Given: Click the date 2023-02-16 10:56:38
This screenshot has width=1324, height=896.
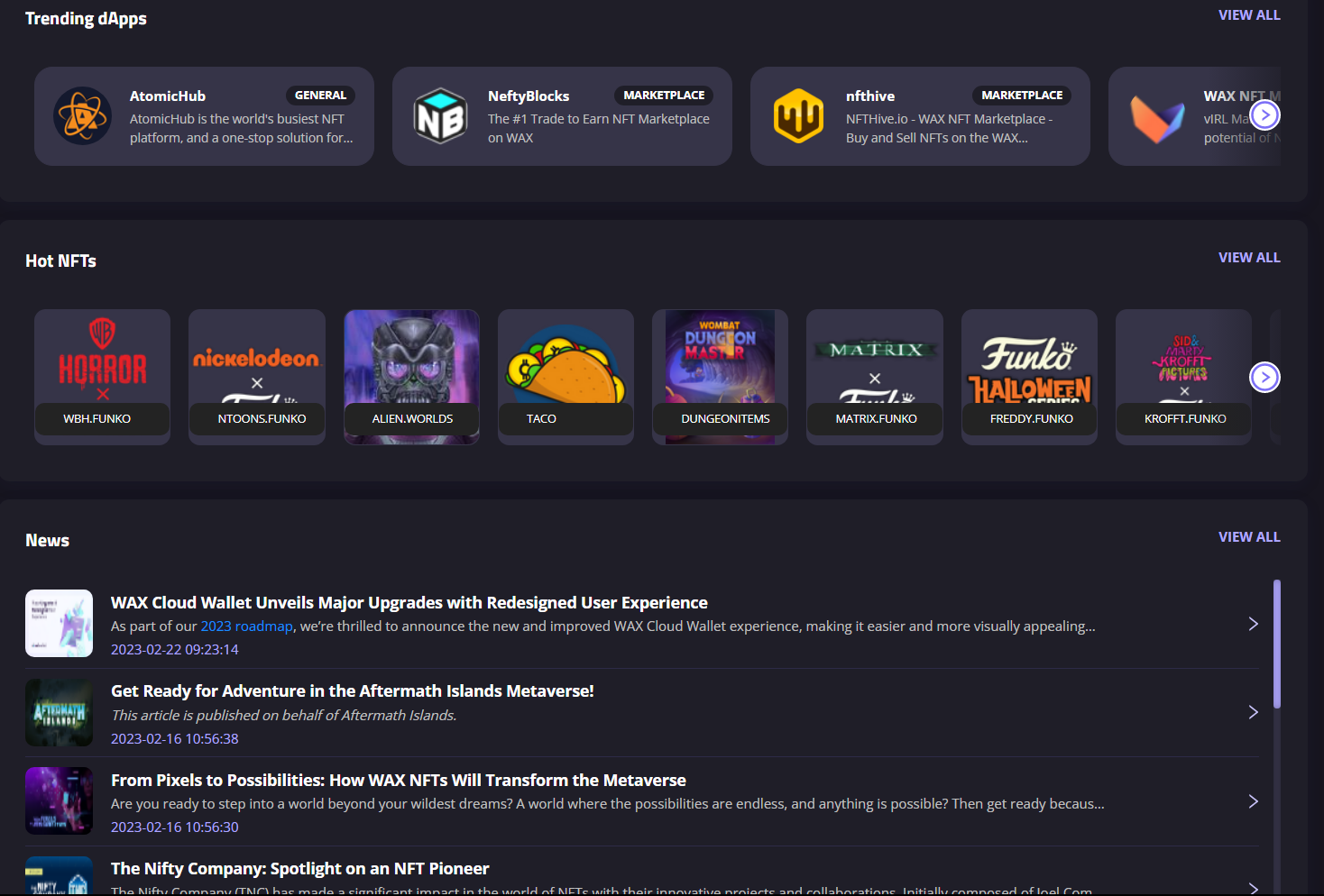Looking at the screenshot, I should [x=175, y=739].
